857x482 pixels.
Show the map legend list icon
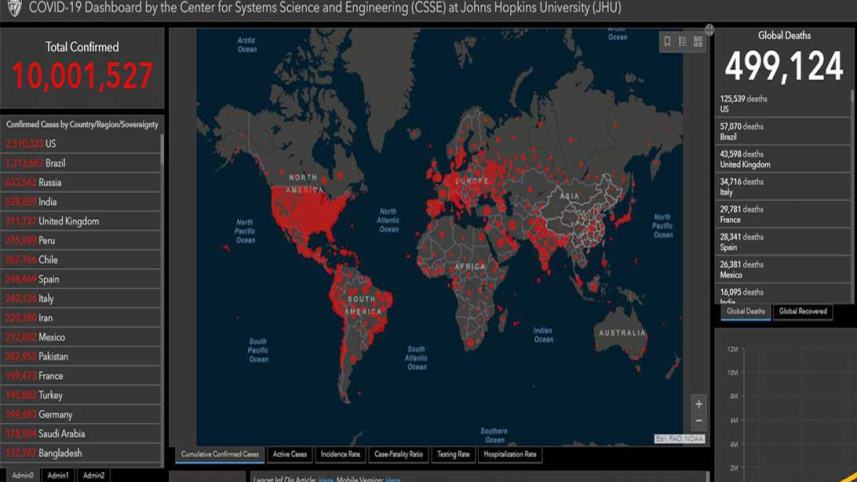[x=683, y=42]
